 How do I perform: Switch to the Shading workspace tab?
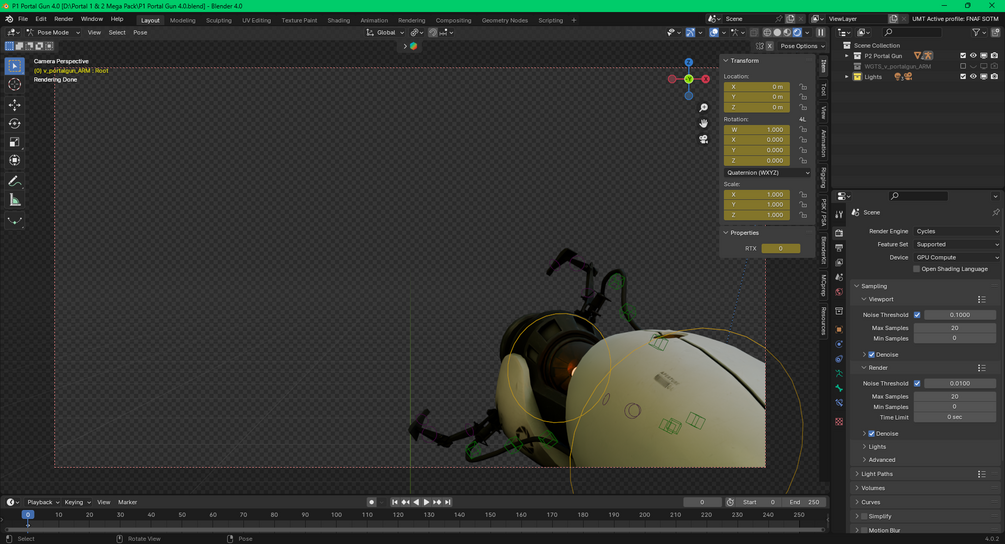click(338, 20)
